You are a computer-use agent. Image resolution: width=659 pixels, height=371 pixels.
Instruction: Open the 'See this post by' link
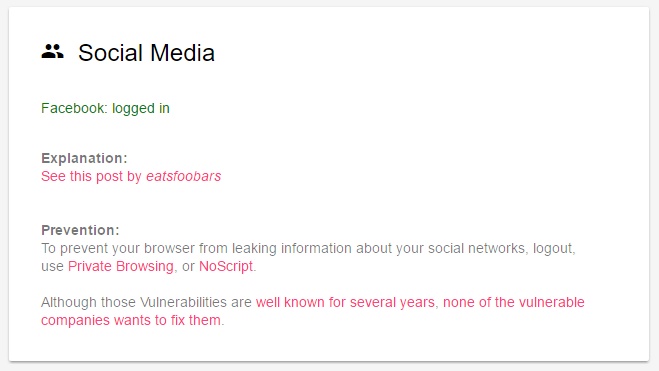click(92, 176)
